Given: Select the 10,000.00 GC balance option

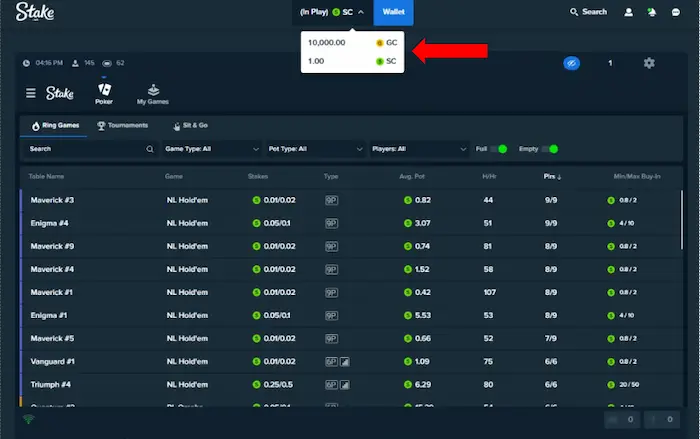Looking at the screenshot, I should [352, 43].
